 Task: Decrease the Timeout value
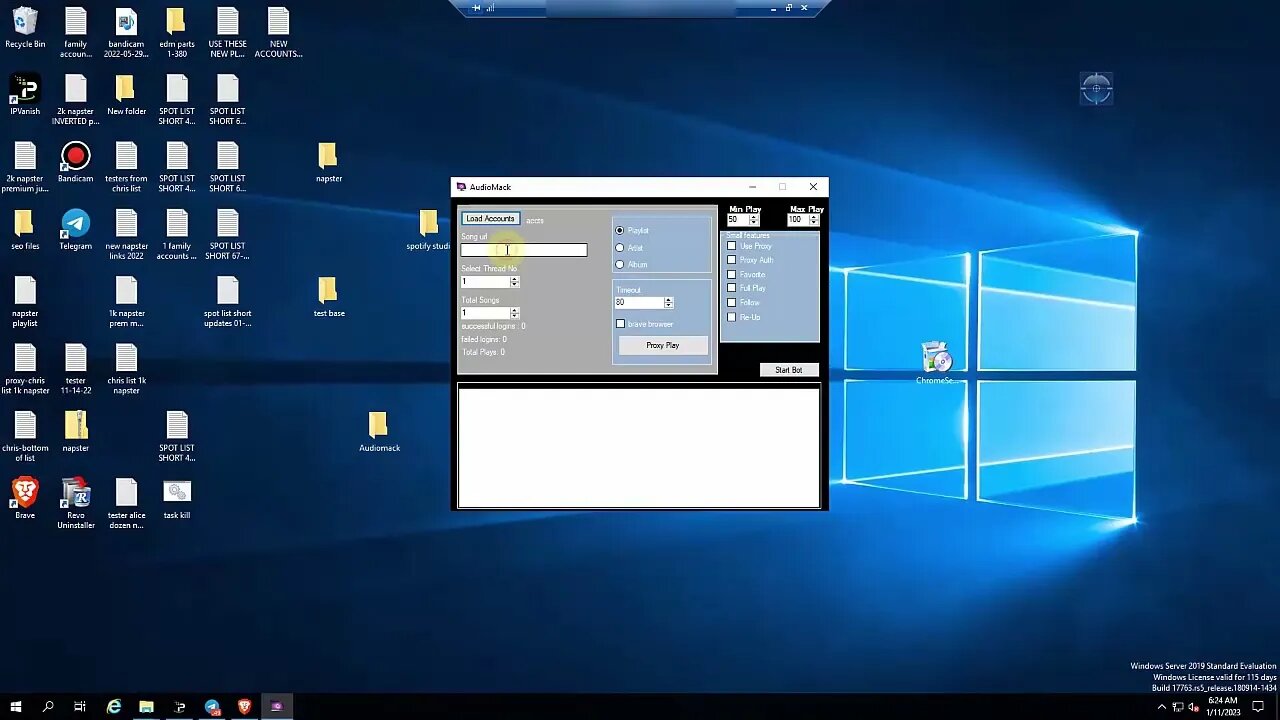pos(668,305)
